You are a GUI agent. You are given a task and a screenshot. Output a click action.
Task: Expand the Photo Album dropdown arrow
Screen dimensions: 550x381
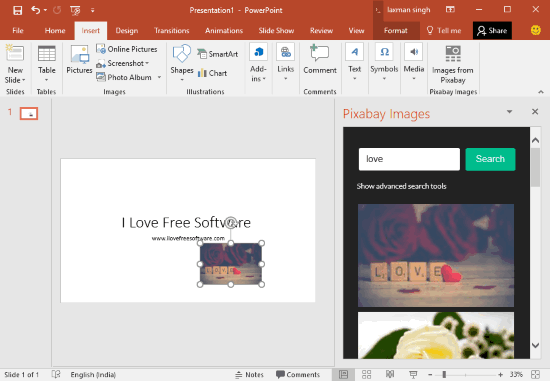159,77
